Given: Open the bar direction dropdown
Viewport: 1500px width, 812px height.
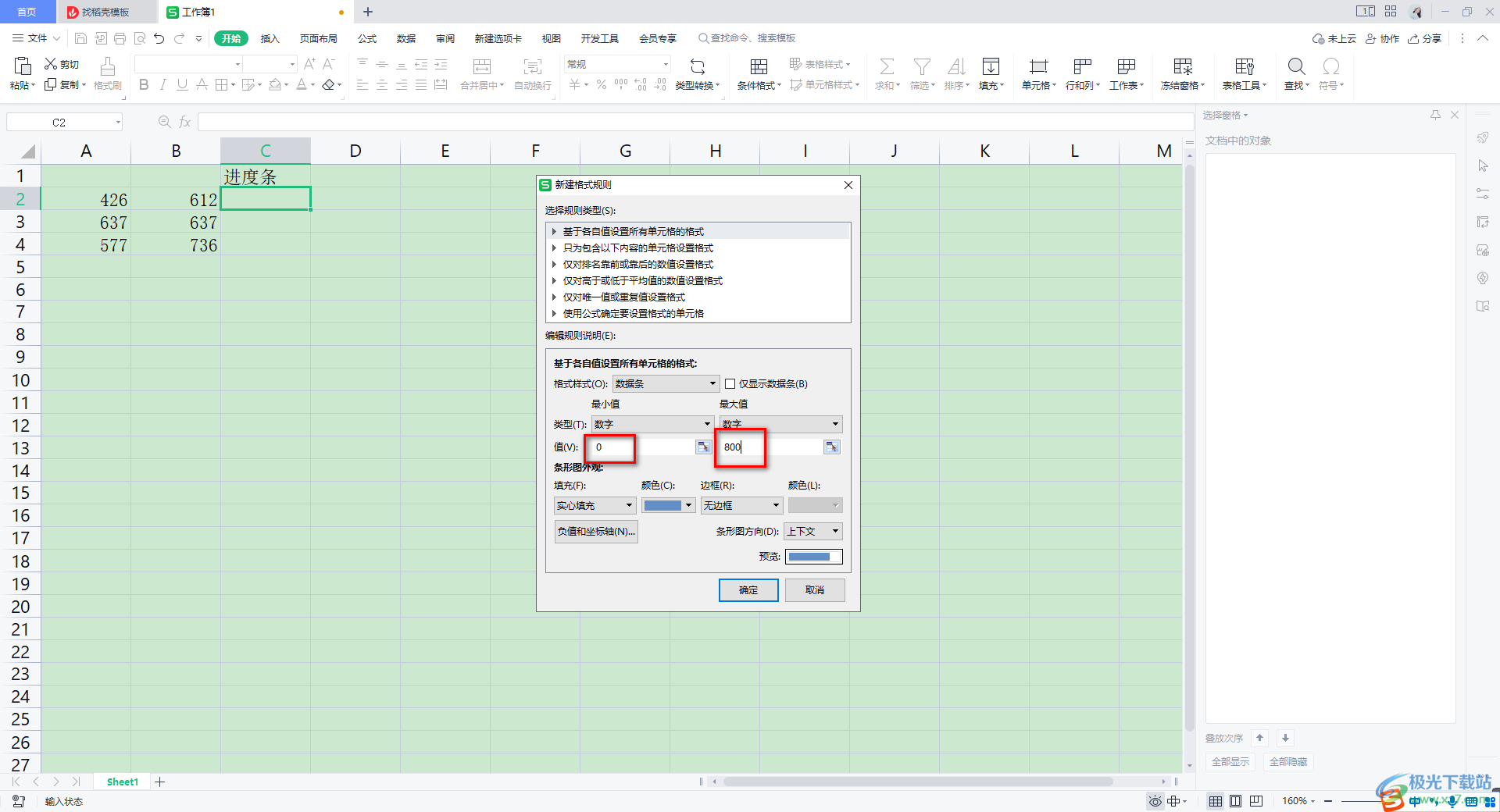Looking at the screenshot, I should [813, 531].
